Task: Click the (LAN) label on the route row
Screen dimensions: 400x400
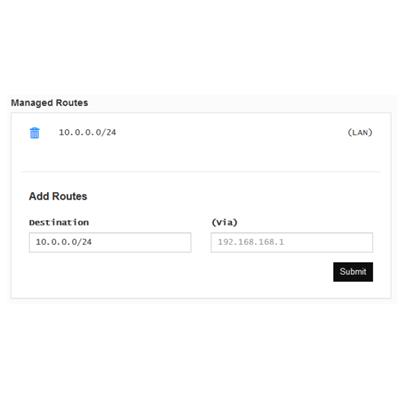Action: click(x=360, y=132)
